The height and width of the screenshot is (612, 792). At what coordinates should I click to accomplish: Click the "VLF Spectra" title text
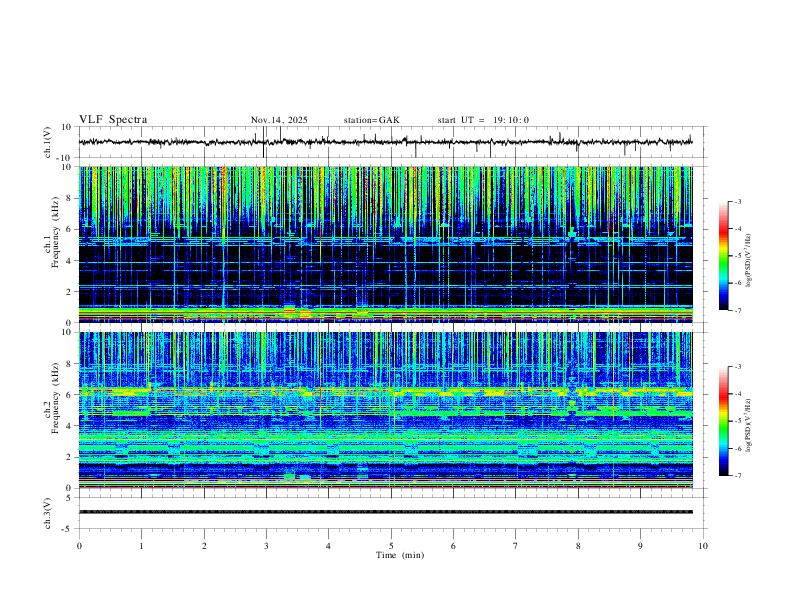pyautogui.click(x=113, y=120)
